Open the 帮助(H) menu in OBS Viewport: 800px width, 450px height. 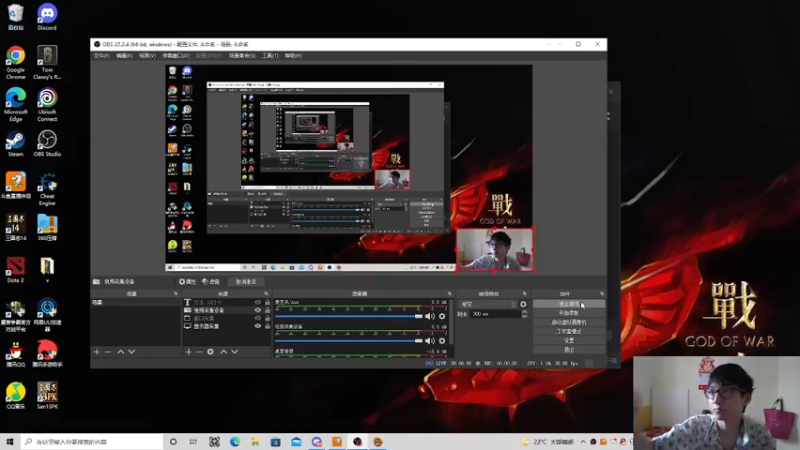tap(293, 56)
